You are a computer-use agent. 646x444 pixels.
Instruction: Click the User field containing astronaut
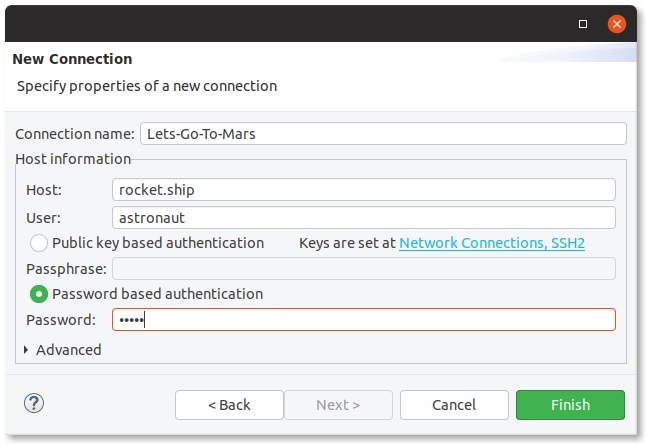[x=363, y=217]
